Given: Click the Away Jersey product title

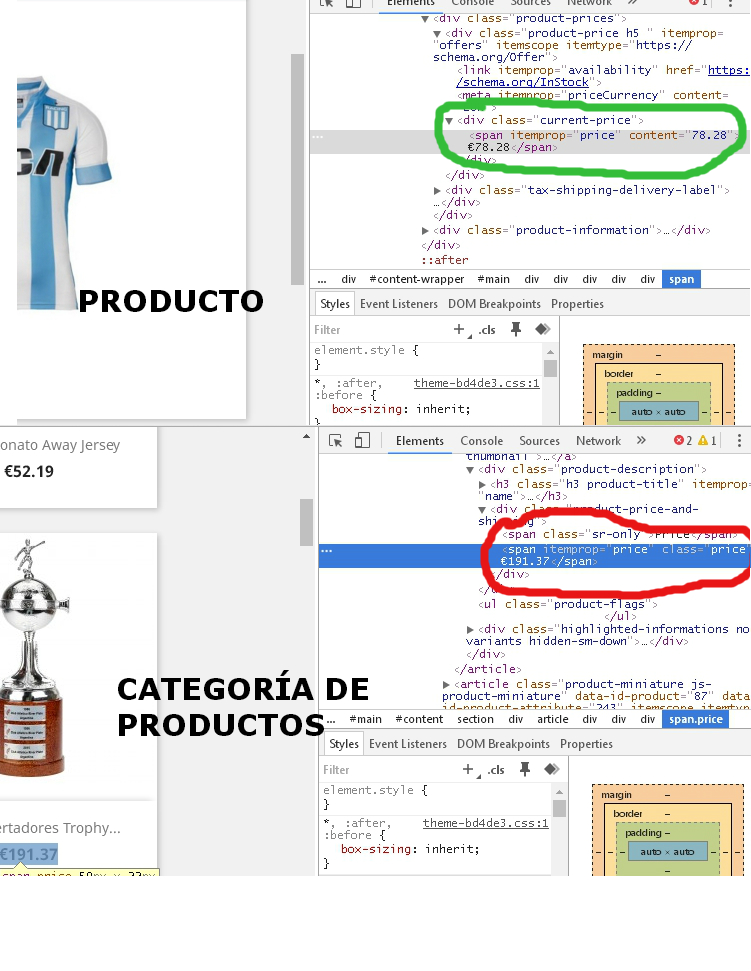Looking at the screenshot, I should pos(60,445).
